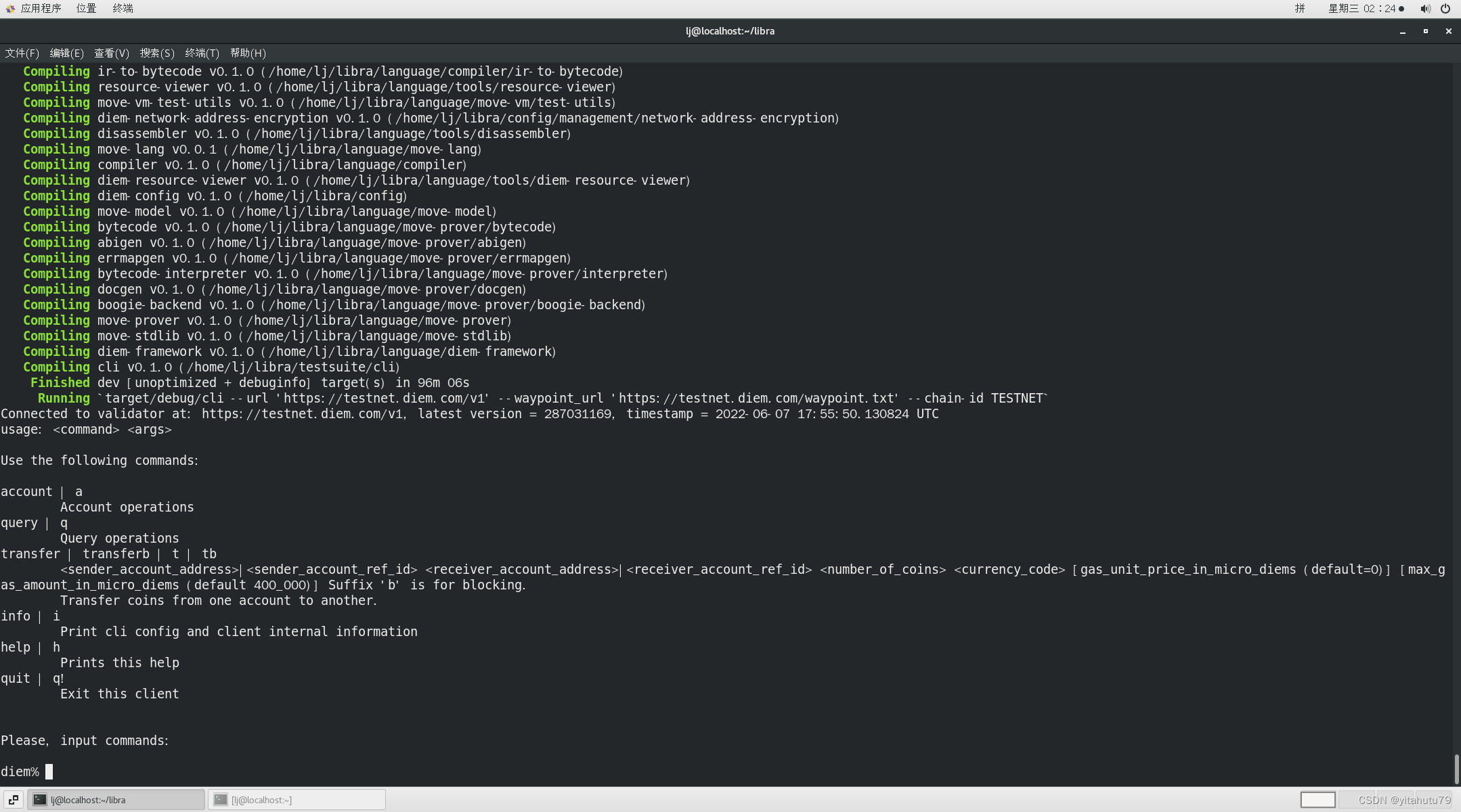Open the 终端 app menu in top panel
This screenshot has height=812, width=1461.
(x=123, y=8)
